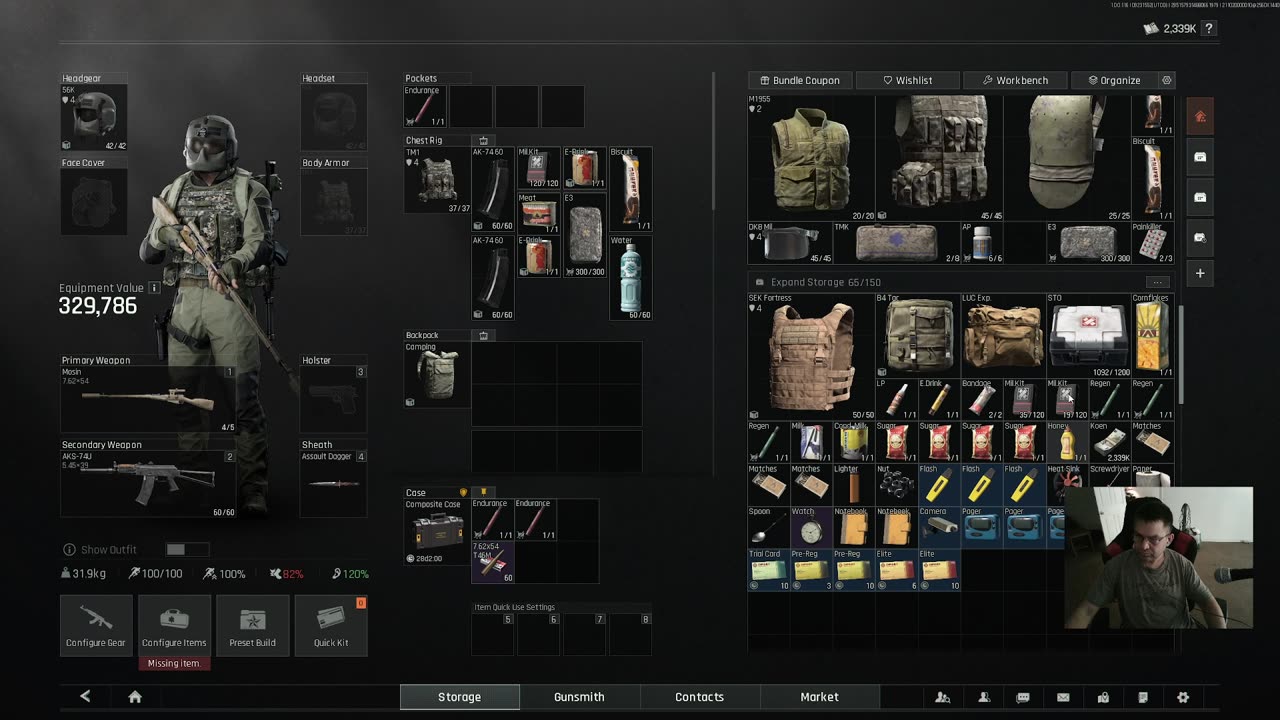Open Configure Gear

[96, 625]
